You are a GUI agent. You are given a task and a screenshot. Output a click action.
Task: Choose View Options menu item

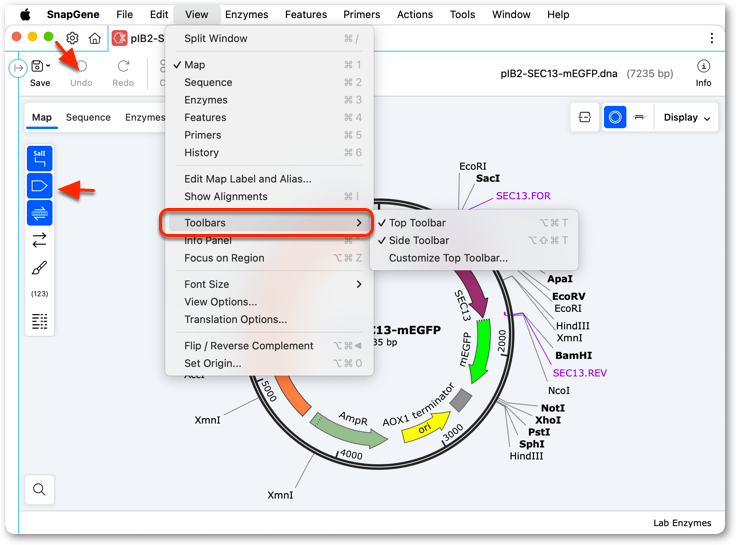click(269, 302)
